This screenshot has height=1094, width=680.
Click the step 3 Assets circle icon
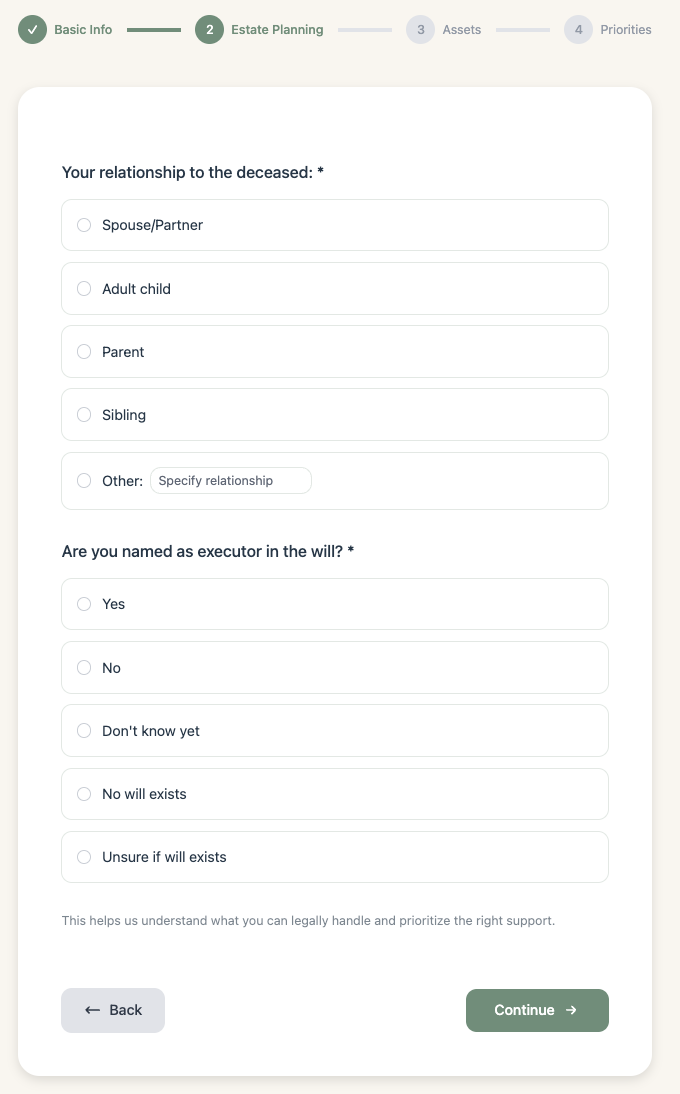pos(421,29)
